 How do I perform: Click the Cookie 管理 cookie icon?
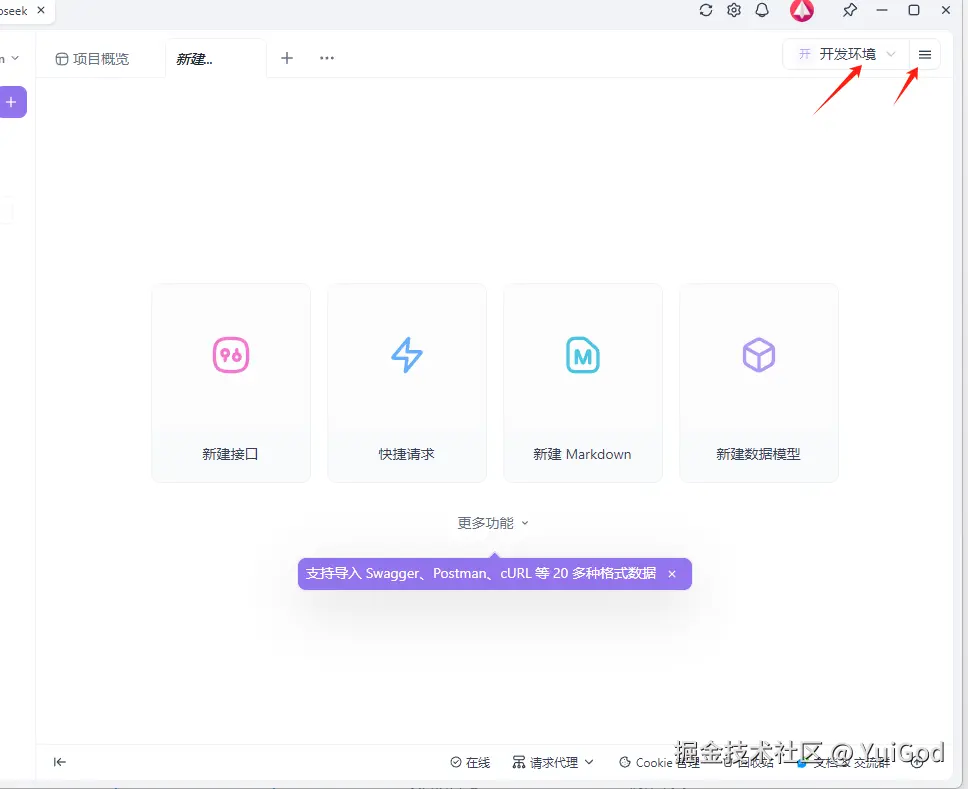pos(625,762)
